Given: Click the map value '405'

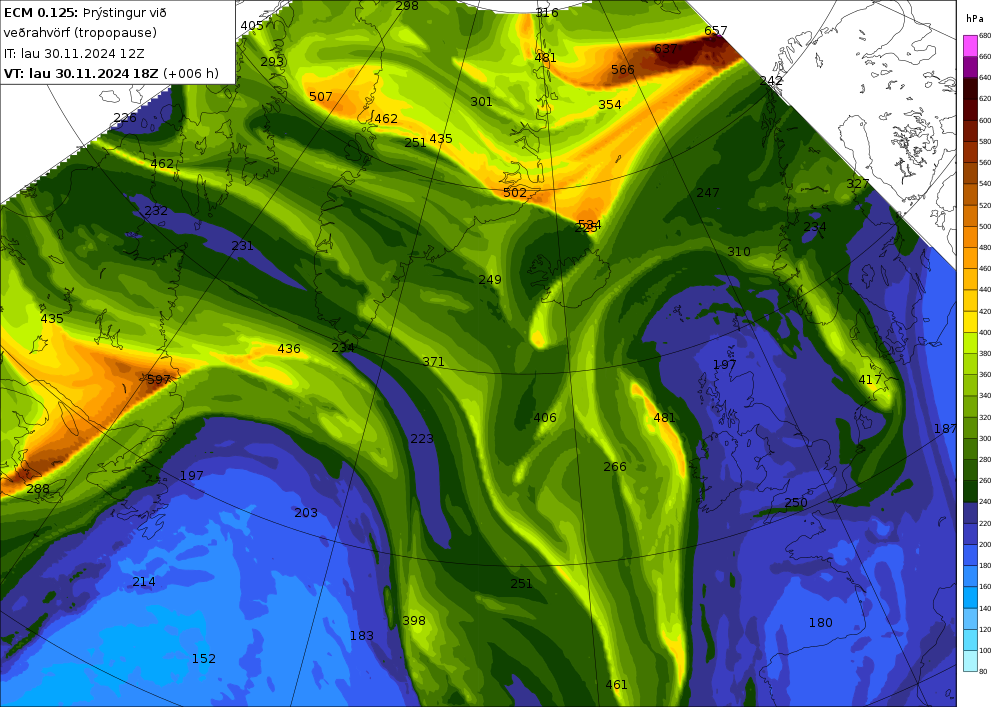Looking at the screenshot, I should 251,26.
